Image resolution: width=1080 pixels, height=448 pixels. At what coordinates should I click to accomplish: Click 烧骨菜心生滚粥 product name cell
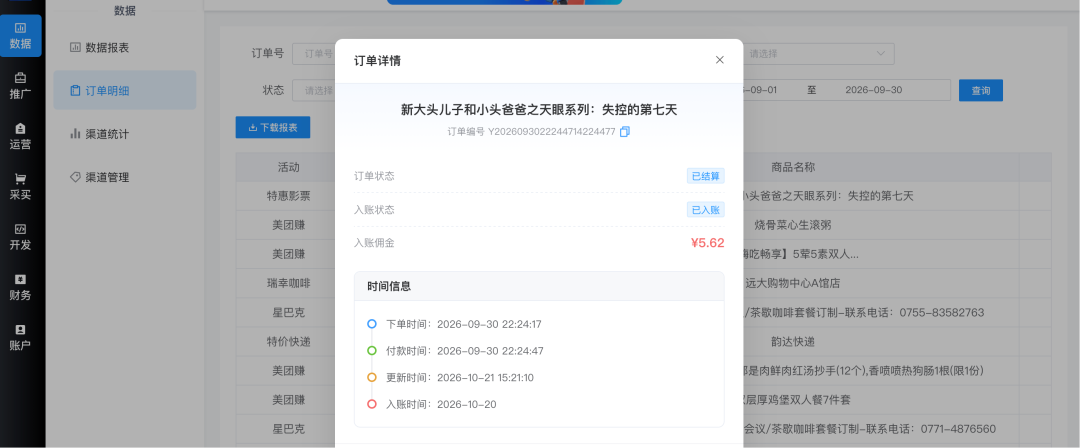click(x=793, y=225)
